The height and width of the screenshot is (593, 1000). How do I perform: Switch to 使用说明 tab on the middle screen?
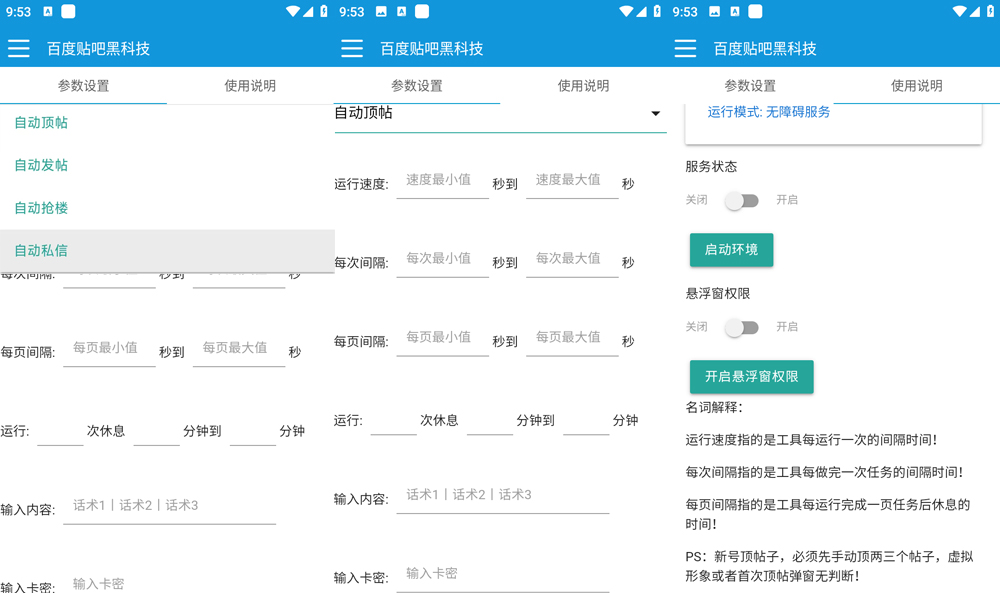coord(583,86)
